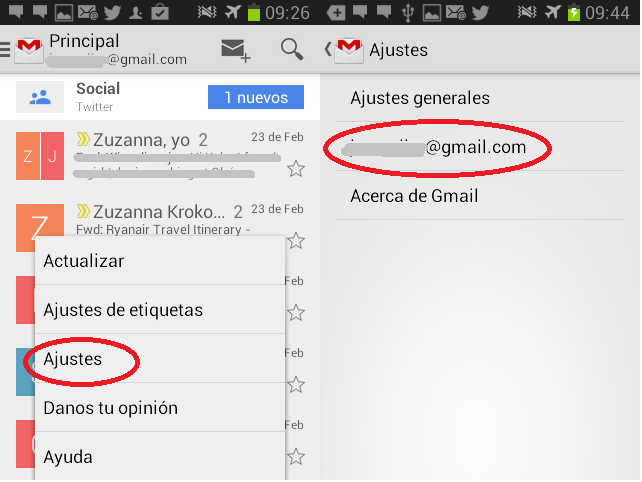The image size is (642, 482).
Task: Select the Z J avatar tile
Action: click(x=40, y=156)
